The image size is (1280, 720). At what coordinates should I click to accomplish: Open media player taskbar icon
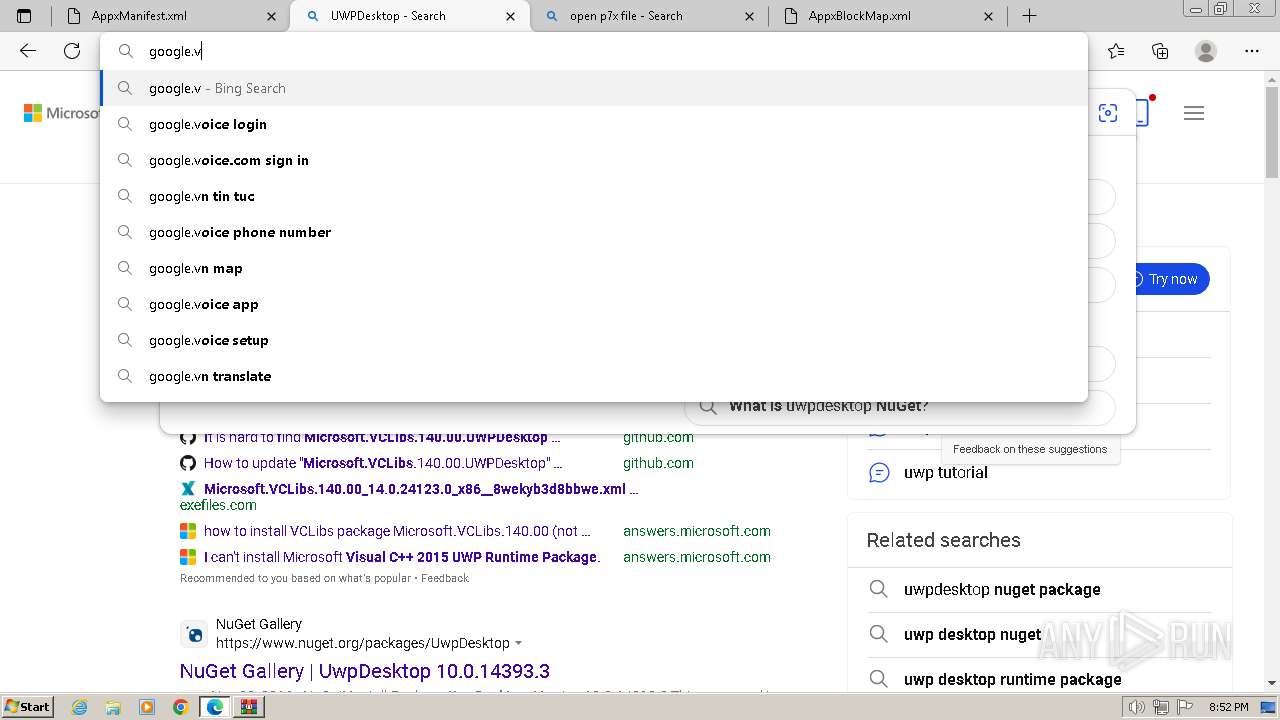(x=146, y=707)
